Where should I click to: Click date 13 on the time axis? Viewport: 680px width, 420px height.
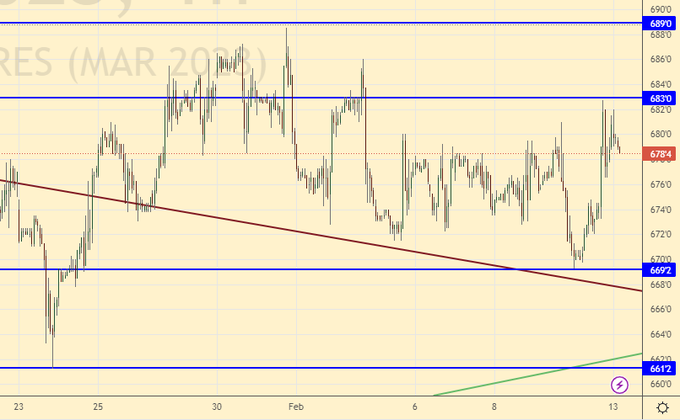coord(612,407)
